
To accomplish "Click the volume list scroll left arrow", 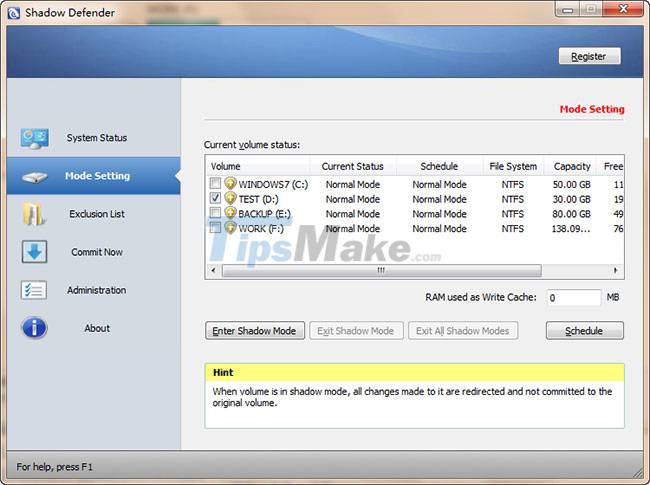I will (x=213, y=270).
